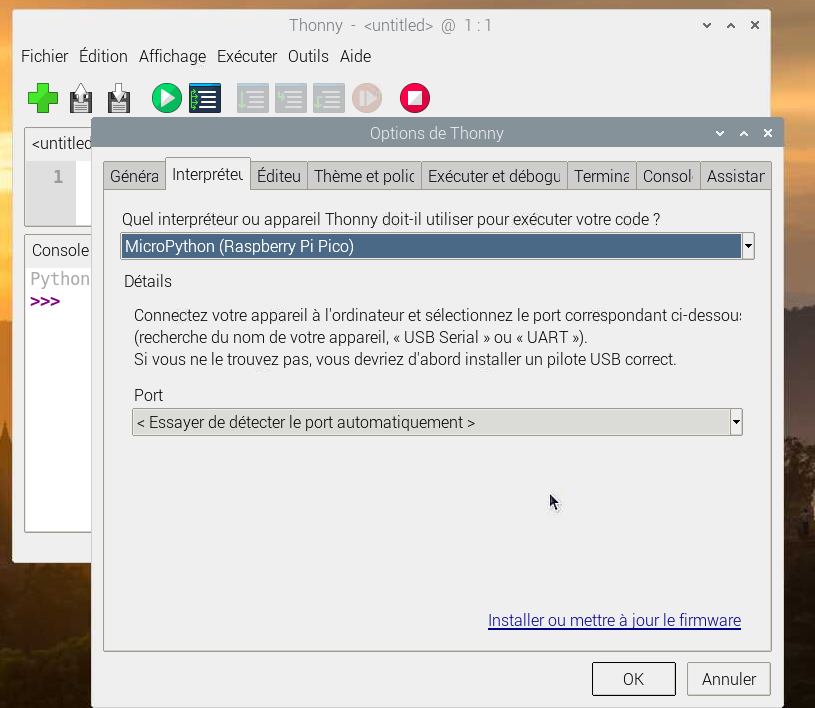Screen dimensions: 815x708
Task: Roll up the Options de Thonny dialog
Action: [720, 133]
